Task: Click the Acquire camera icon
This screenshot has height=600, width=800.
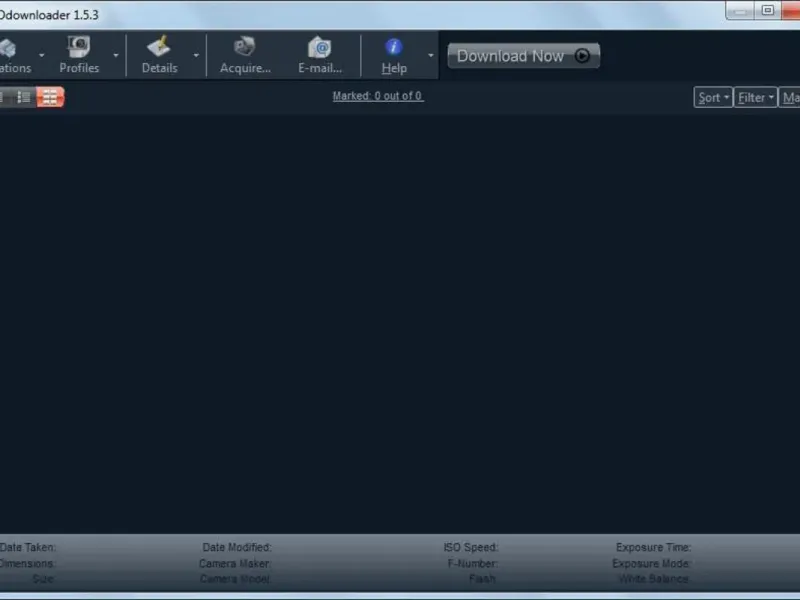Action: point(244,47)
